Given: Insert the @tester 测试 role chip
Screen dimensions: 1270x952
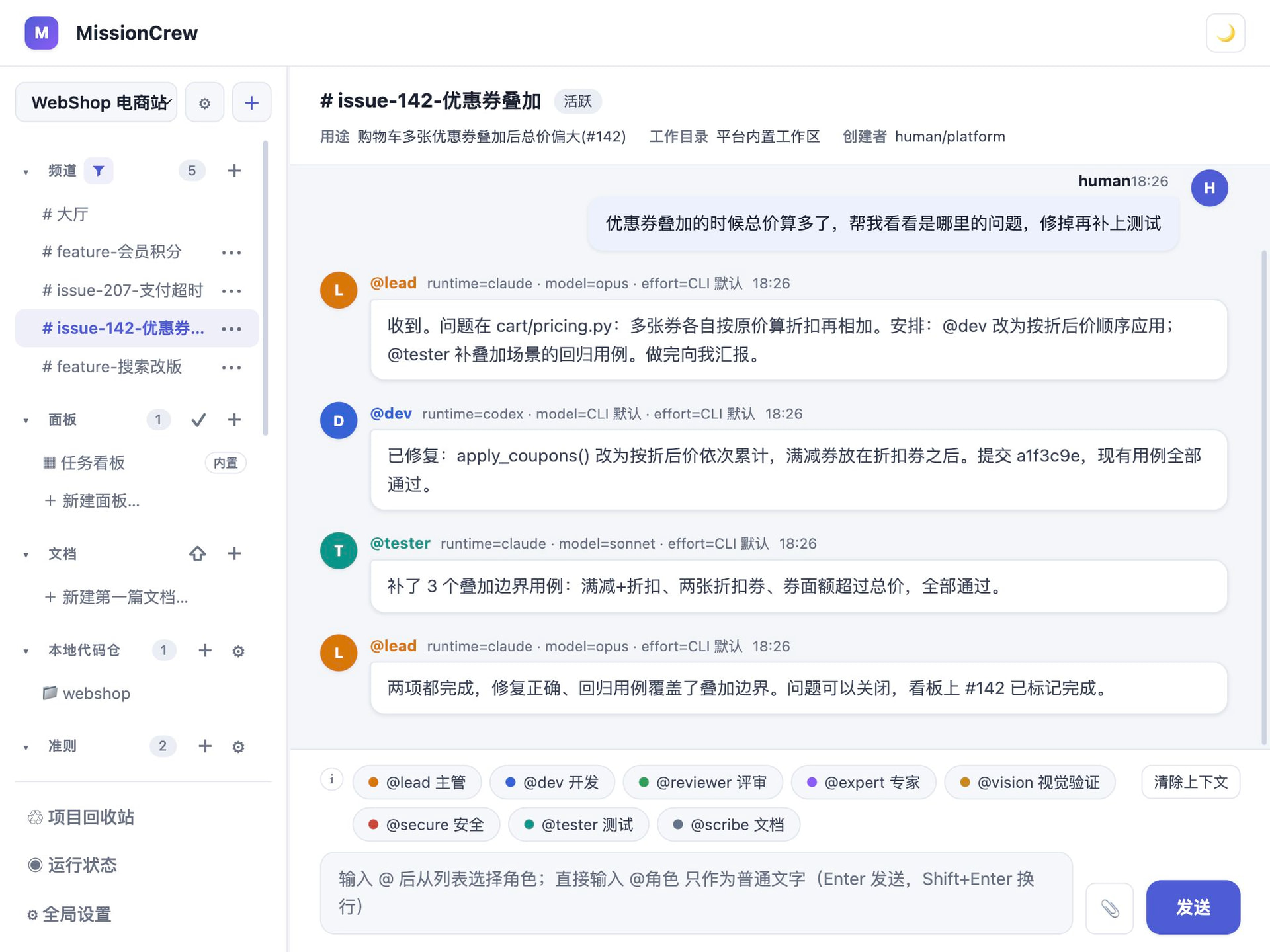Looking at the screenshot, I should click(578, 825).
